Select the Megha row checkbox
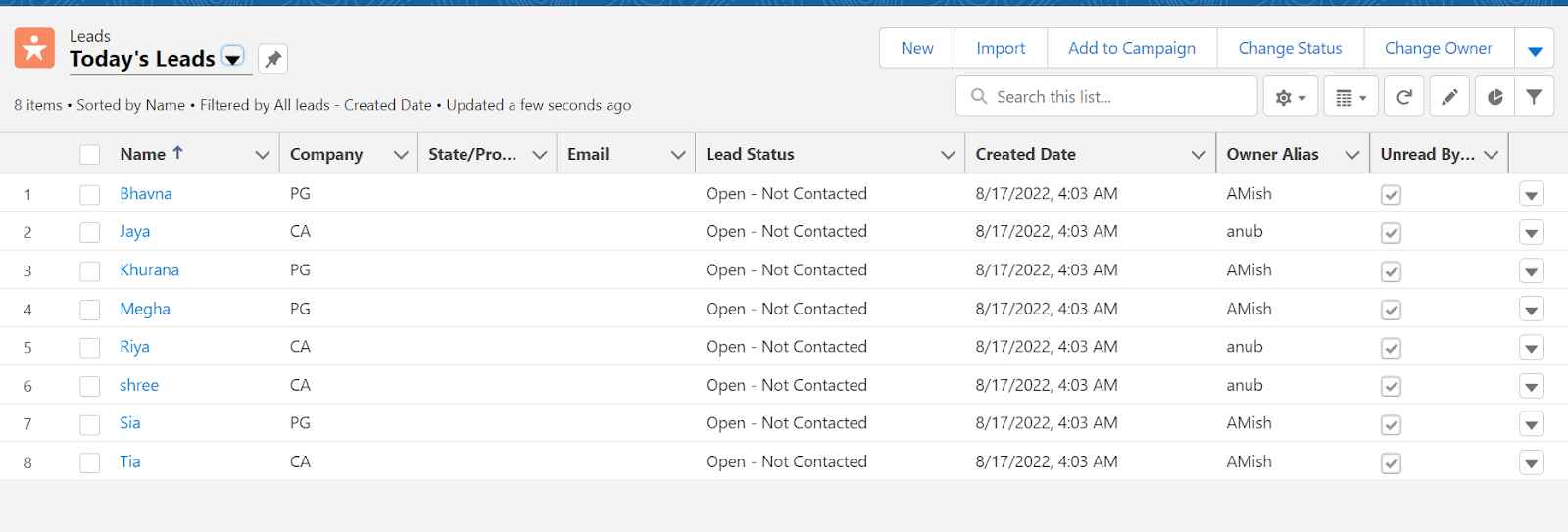1568x532 pixels. (90, 310)
